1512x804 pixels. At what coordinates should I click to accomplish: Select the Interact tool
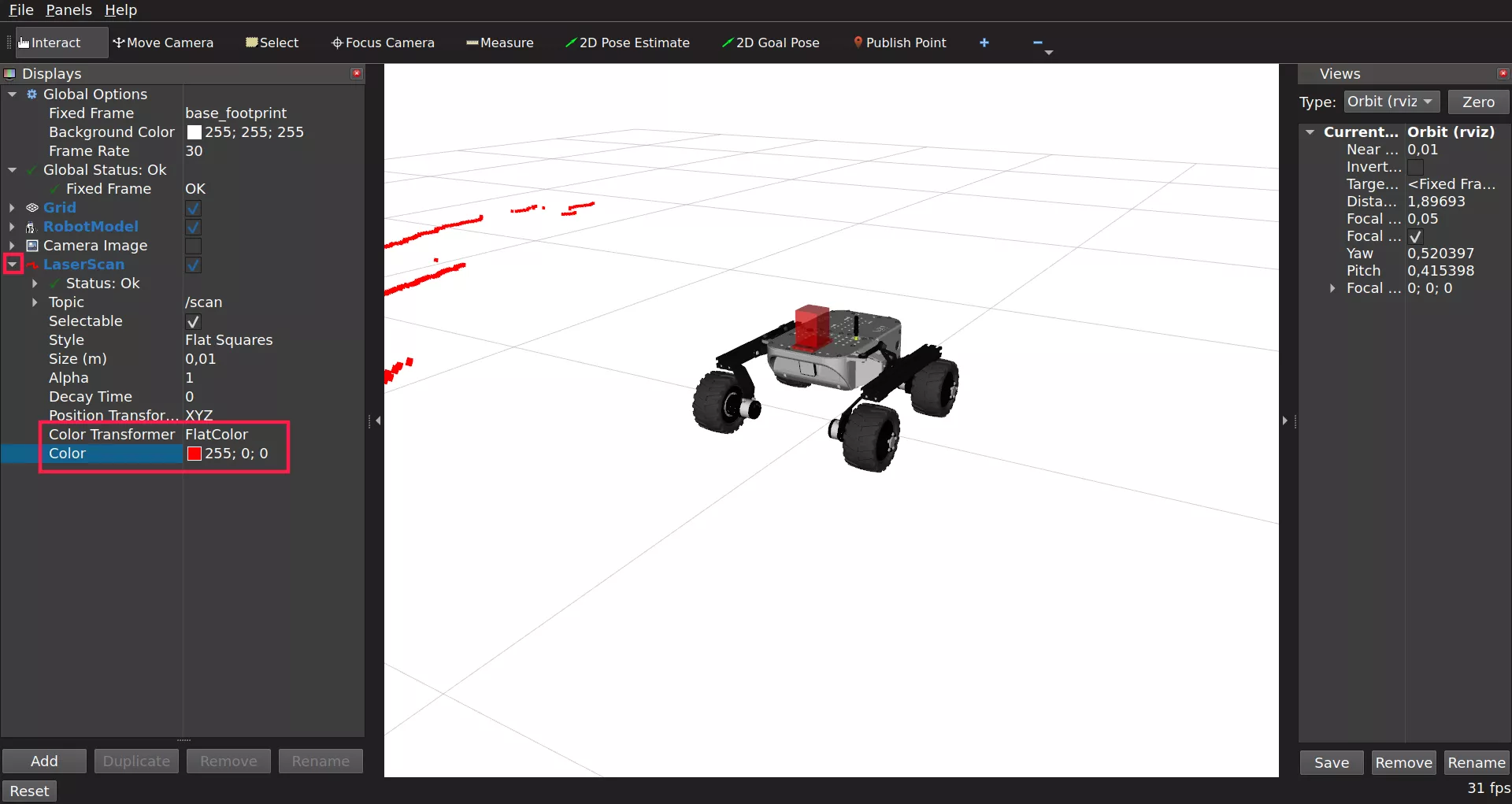(50, 43)
